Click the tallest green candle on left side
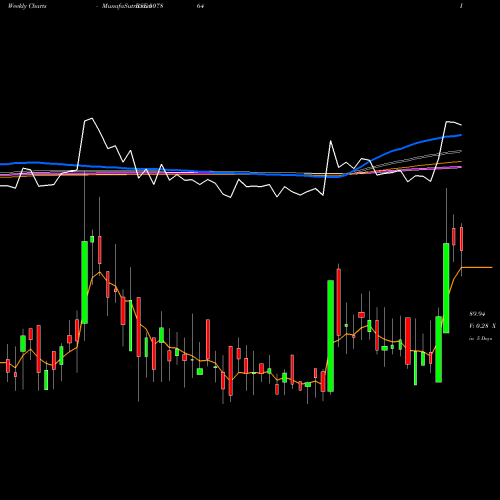 (85, 282)
